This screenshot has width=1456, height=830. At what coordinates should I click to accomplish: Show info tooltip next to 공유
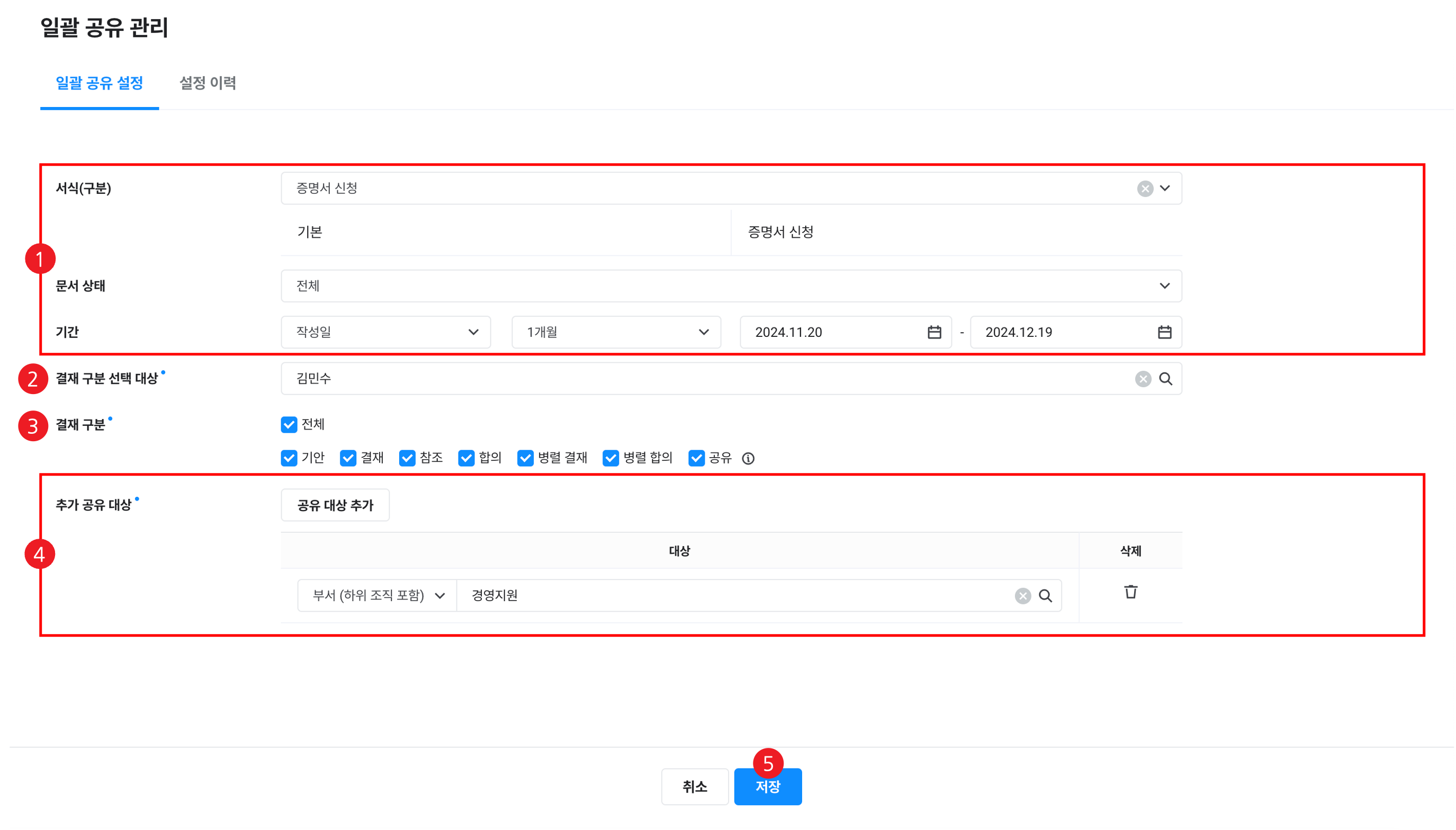pos(748,458)
